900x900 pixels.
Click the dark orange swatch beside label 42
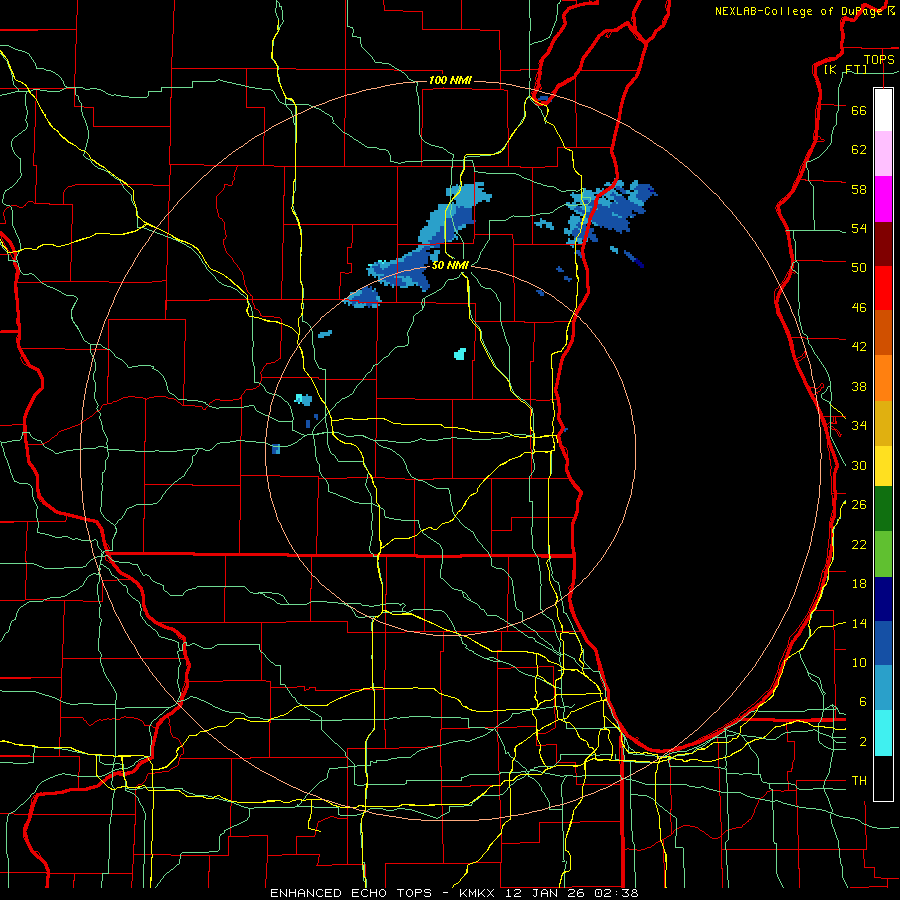(x=883, y=333)
